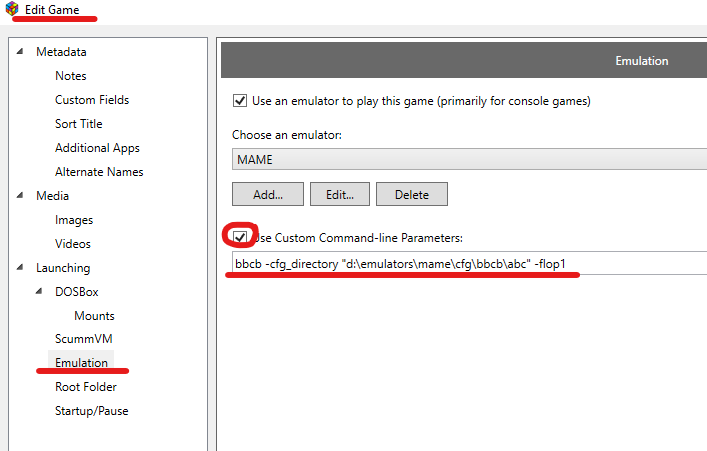Click the Emulation header title
This screenshot has height=451, width=707.
point(642,61)
